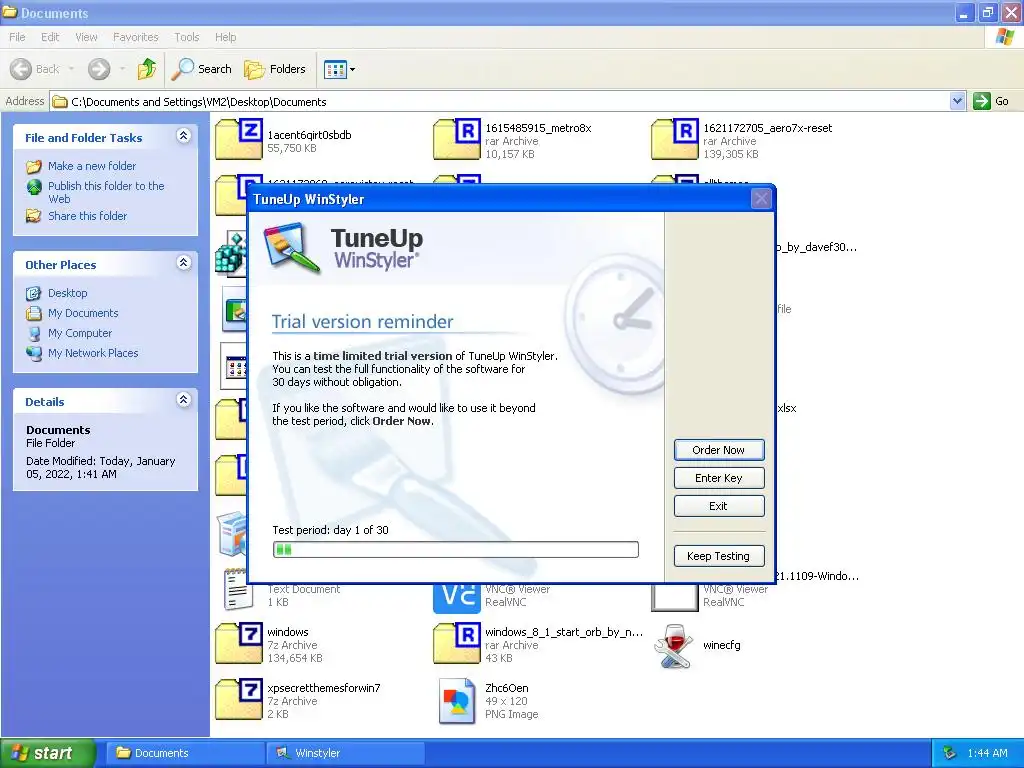Click the Windows flag logo in menu bar

pos(1004,37)
